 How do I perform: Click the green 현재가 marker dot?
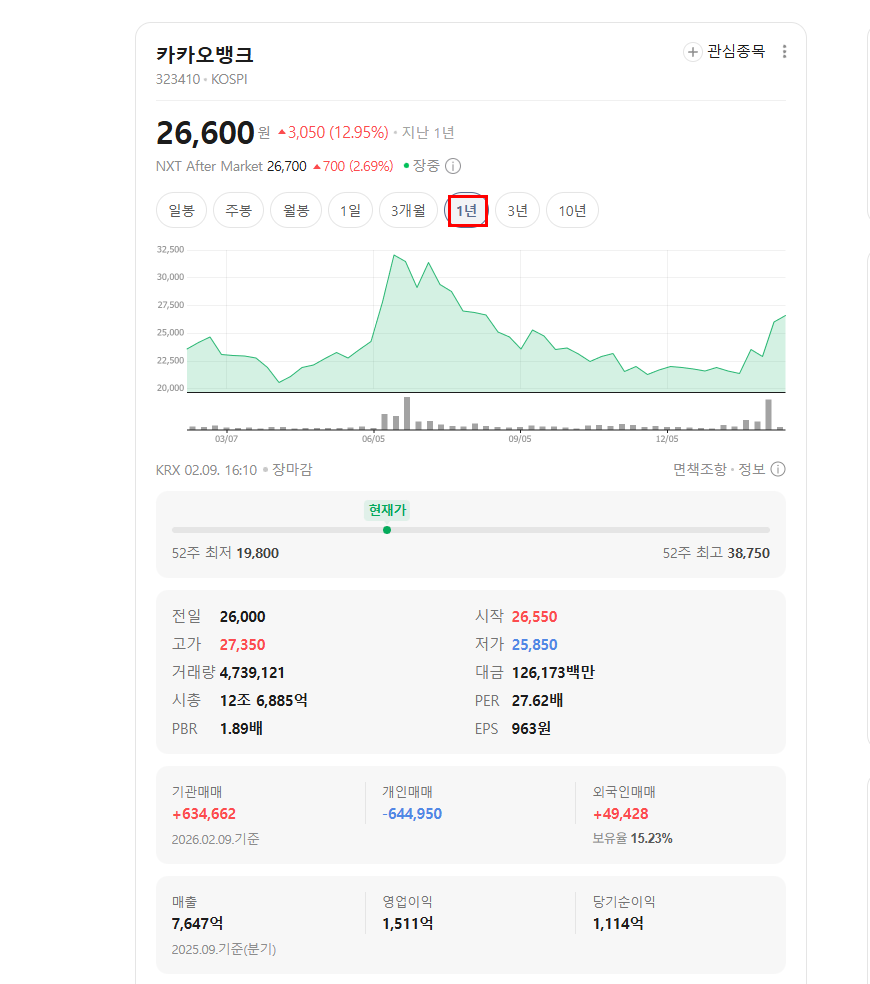click(387, 530)
